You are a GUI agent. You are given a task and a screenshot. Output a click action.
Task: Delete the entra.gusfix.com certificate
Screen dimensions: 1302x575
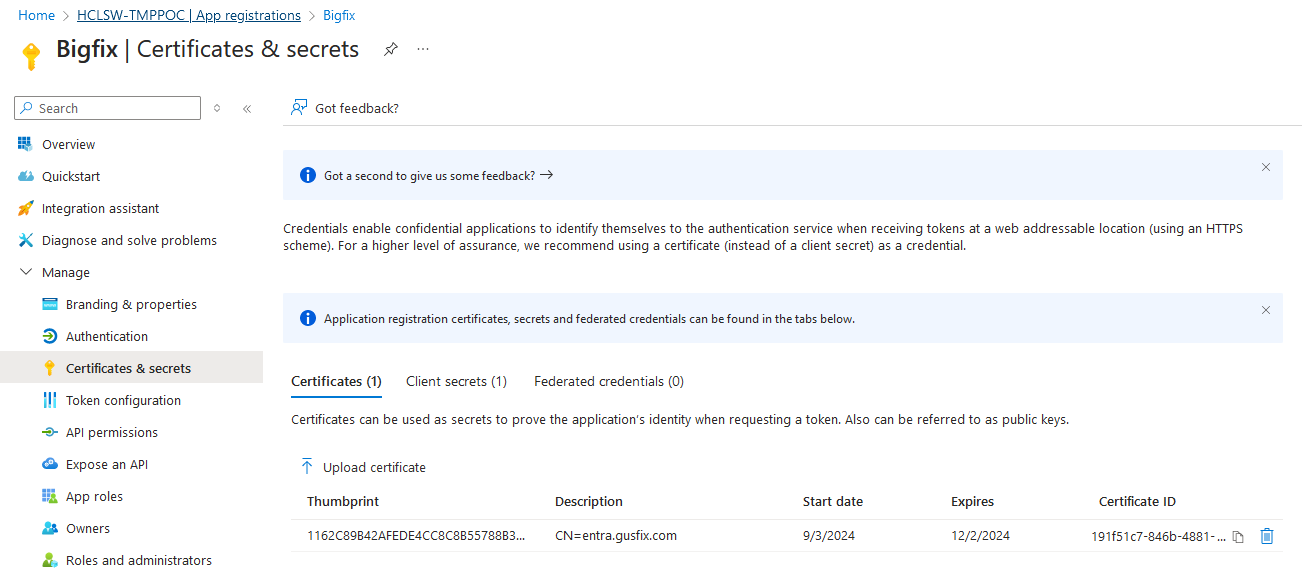click(x=1267, y=536)
